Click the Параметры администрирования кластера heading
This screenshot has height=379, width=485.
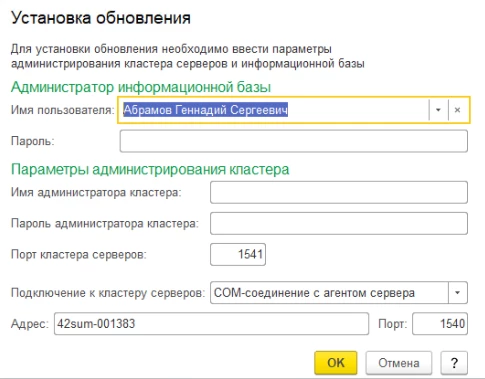[150, 169]
